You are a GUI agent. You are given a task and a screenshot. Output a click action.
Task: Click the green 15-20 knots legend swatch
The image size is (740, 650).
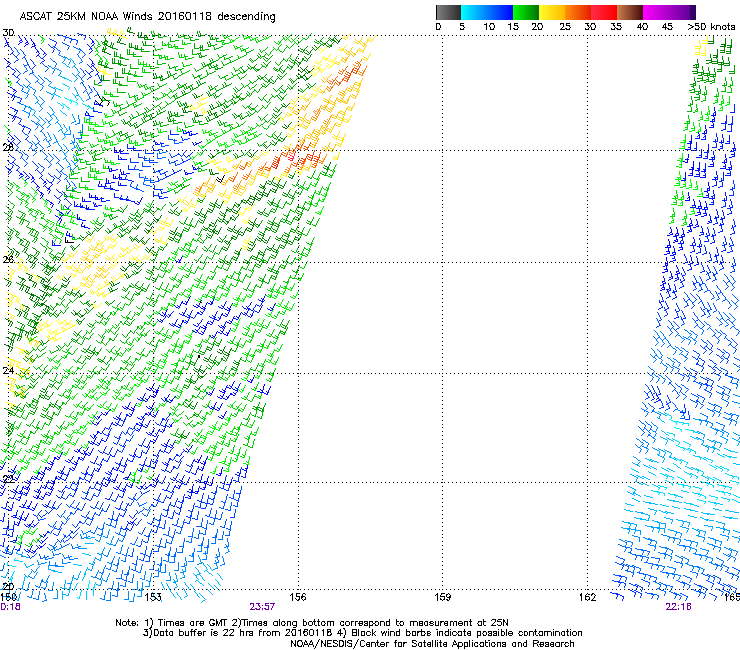coord(526,12)
